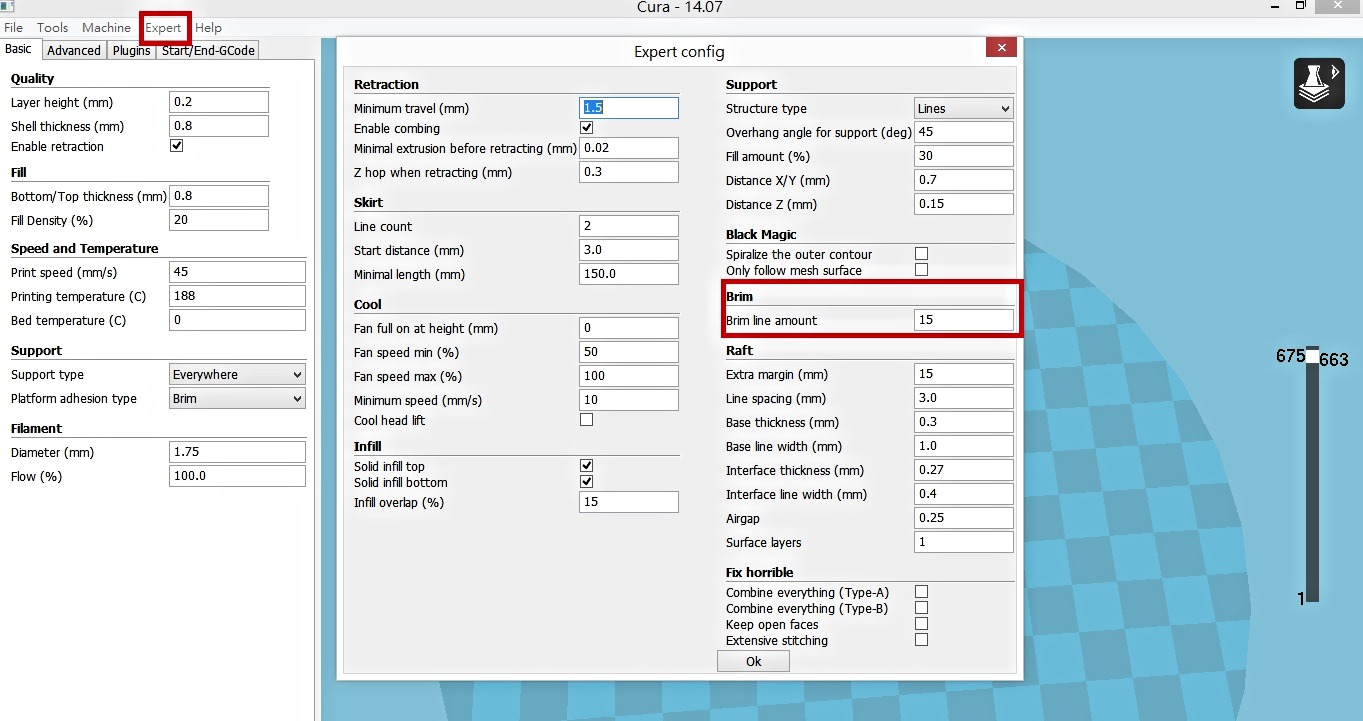Enable Spiralize the outer contour

coord(922,254)
